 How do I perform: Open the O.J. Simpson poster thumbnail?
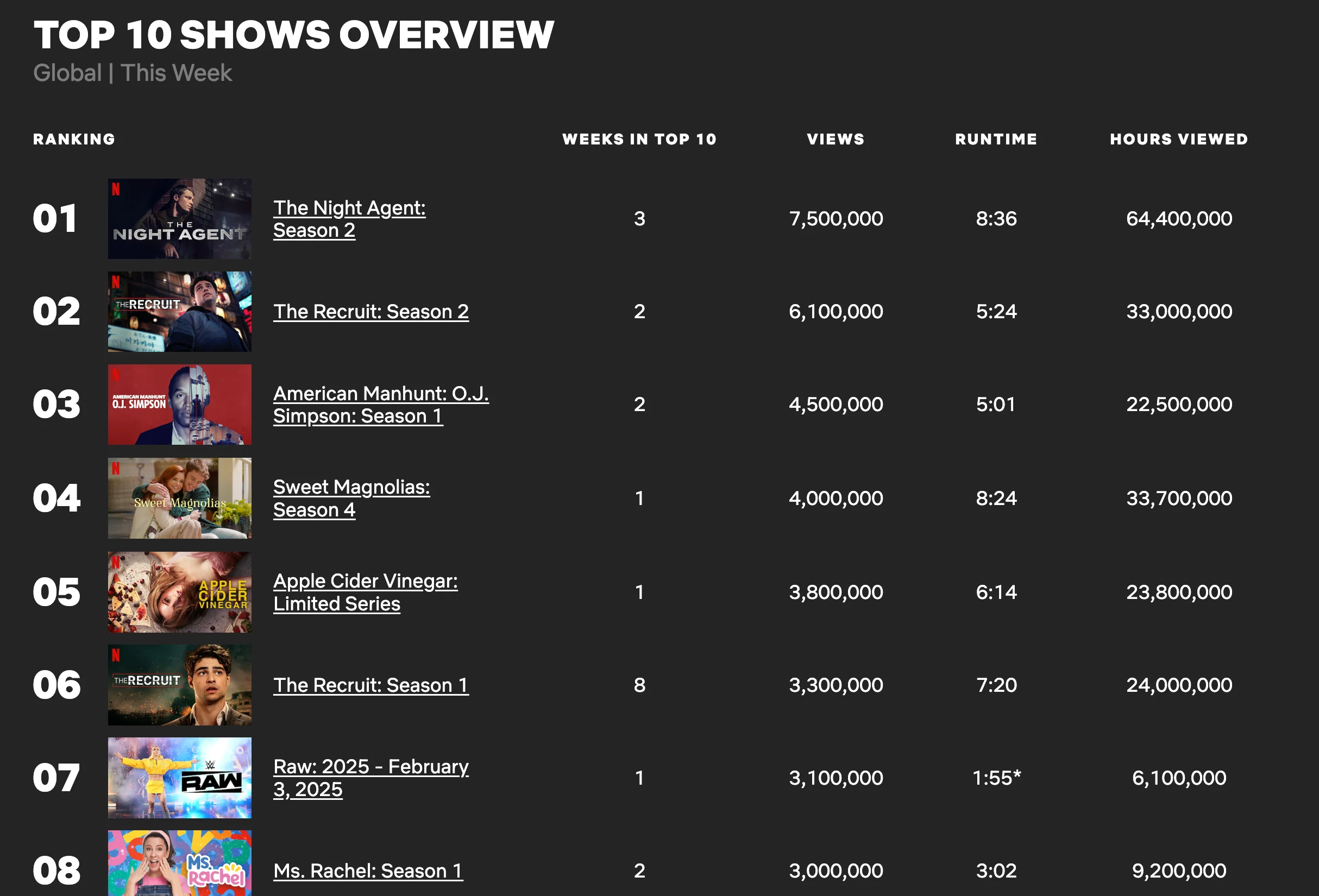pos(179,405)
